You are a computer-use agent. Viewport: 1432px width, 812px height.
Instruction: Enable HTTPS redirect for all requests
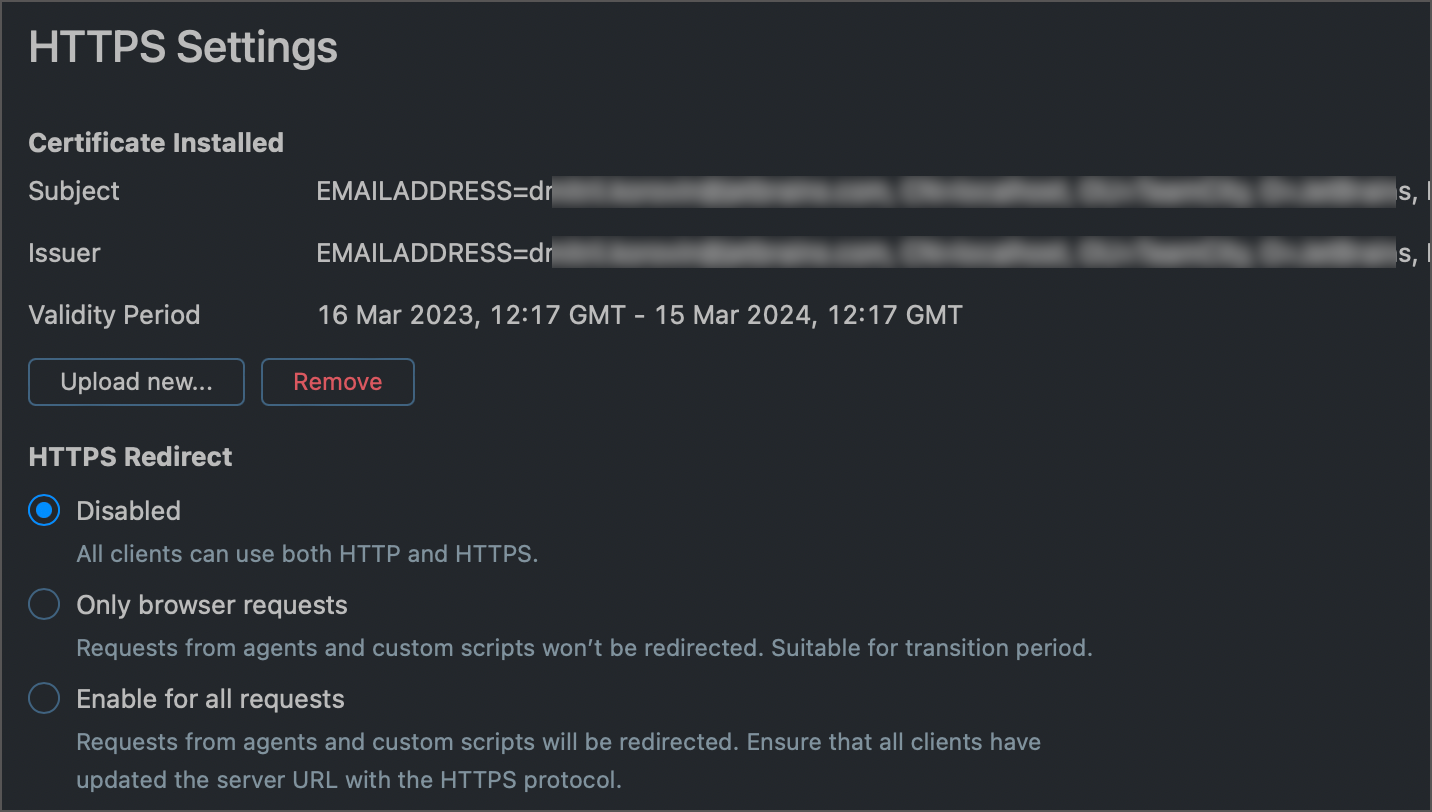[43, 698]
